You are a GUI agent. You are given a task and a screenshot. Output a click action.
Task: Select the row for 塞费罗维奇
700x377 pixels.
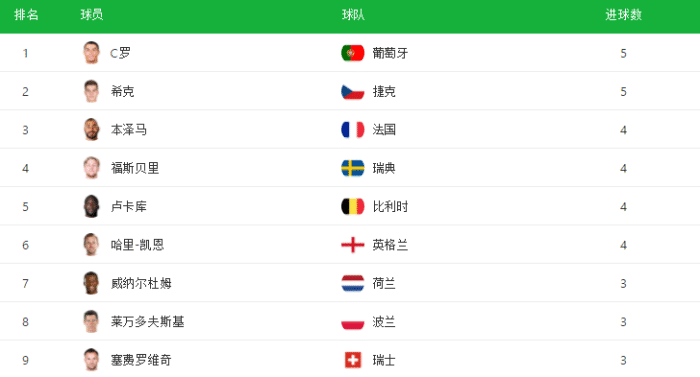click(350, 360)
